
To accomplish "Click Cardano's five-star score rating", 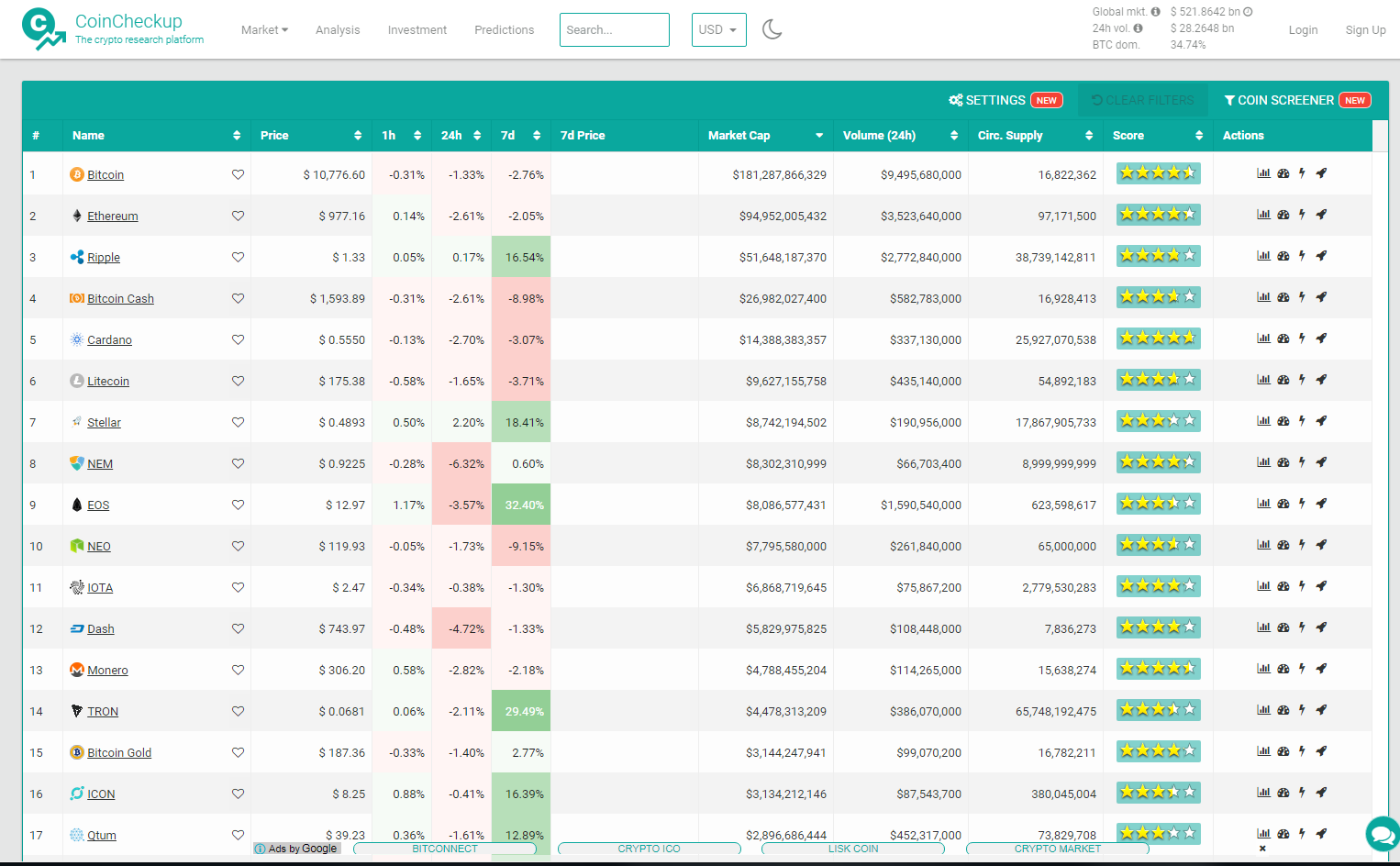I will click(x=1158, y=338).
